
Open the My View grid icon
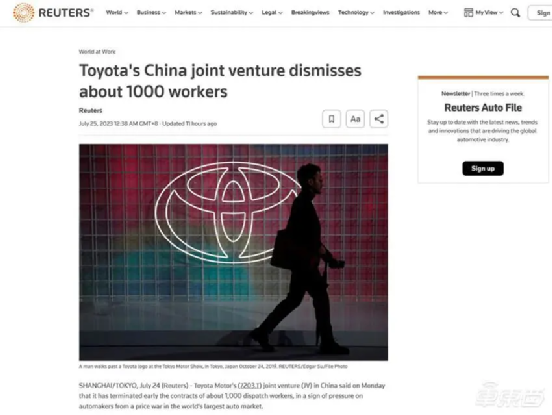point(468,13)
